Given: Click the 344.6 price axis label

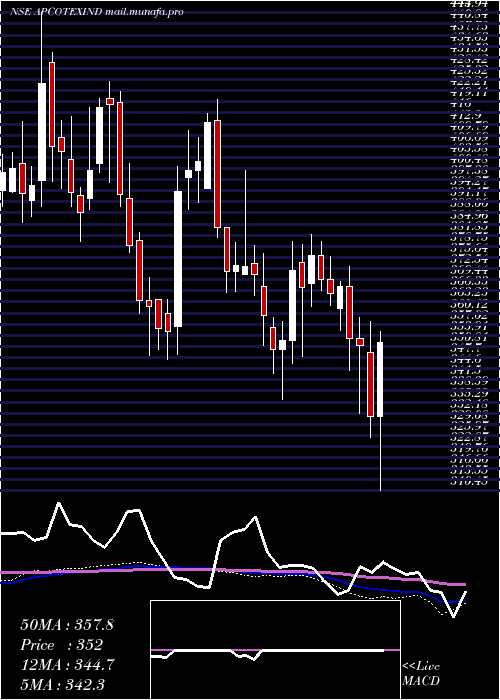Looking at the screenshot, I should (466, 358).
